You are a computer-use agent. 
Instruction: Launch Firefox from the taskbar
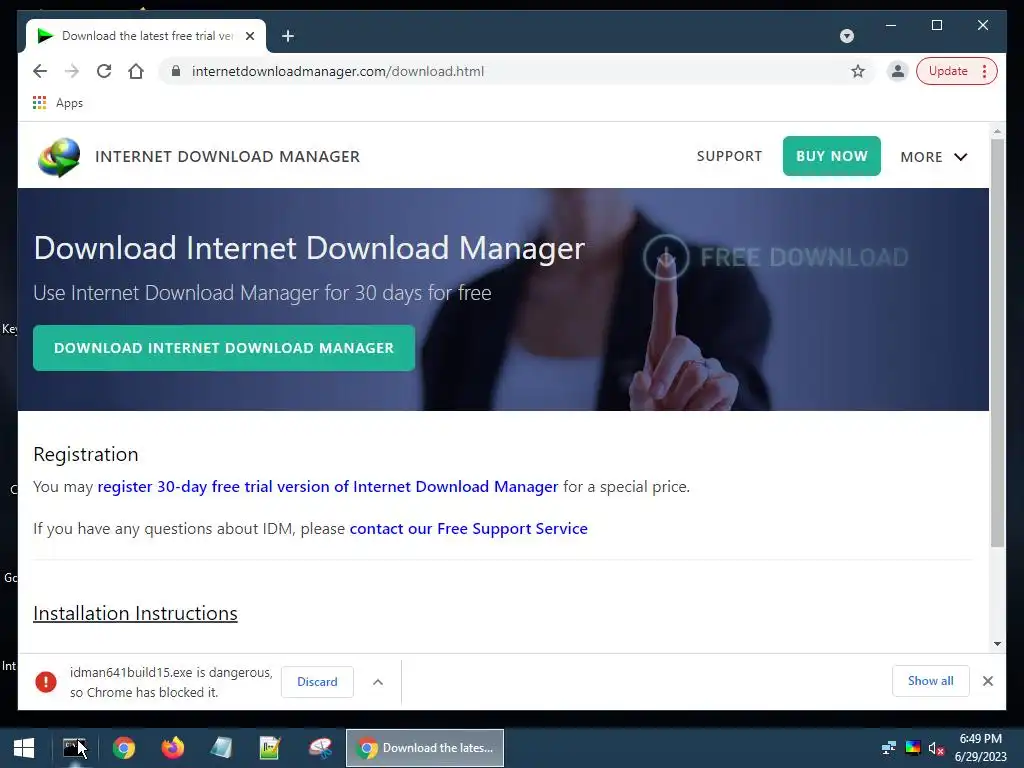pos(172,748)
